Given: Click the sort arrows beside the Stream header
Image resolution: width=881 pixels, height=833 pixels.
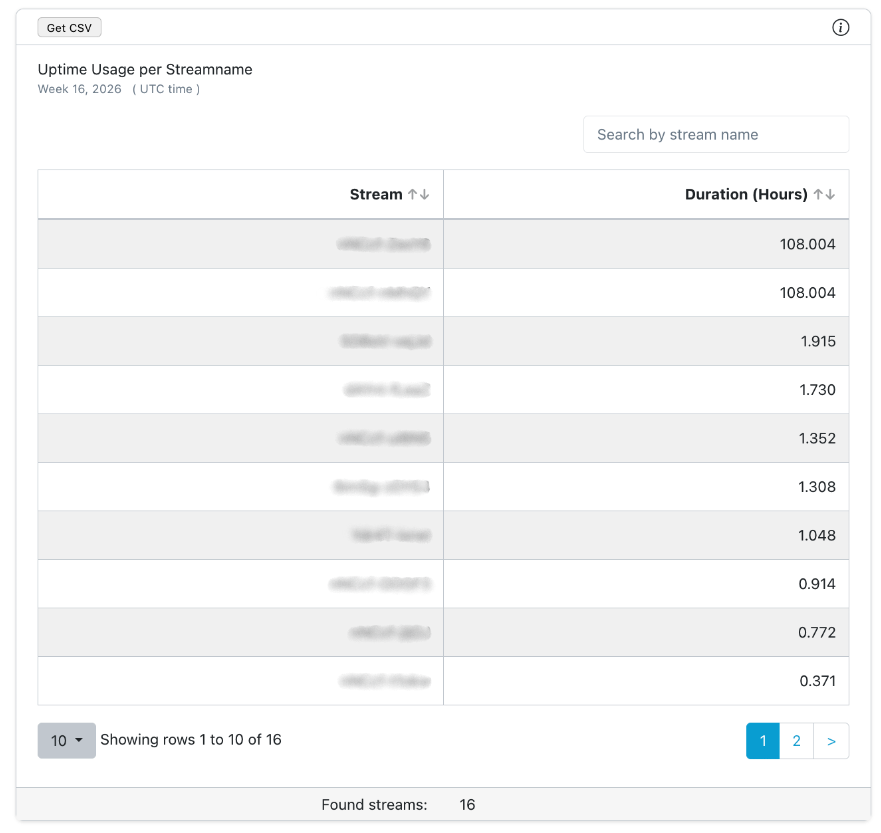Looking at the screenshot, I should [418, 195].
